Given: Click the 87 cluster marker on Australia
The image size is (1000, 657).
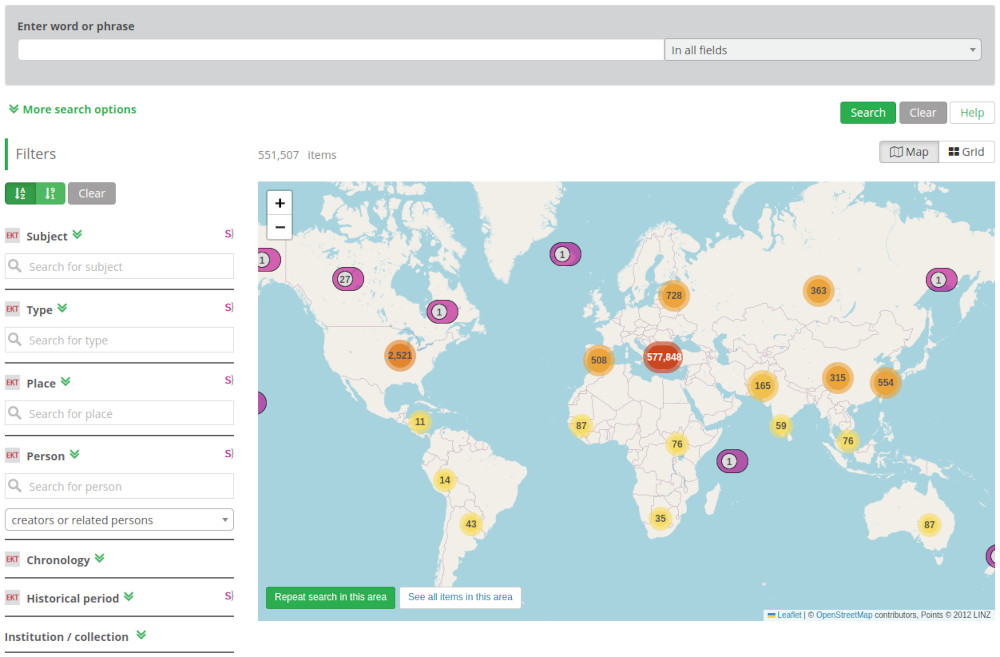Looking at the screenshot, I should 929,525.
